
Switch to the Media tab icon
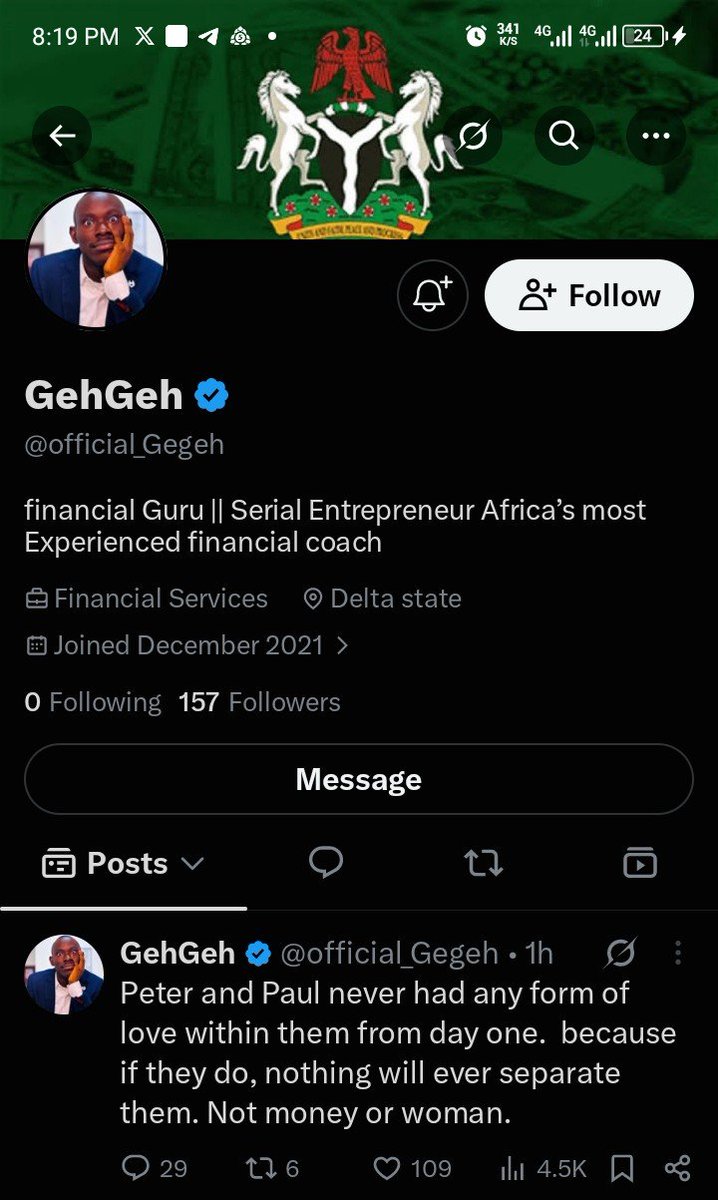tap(640, 863)
